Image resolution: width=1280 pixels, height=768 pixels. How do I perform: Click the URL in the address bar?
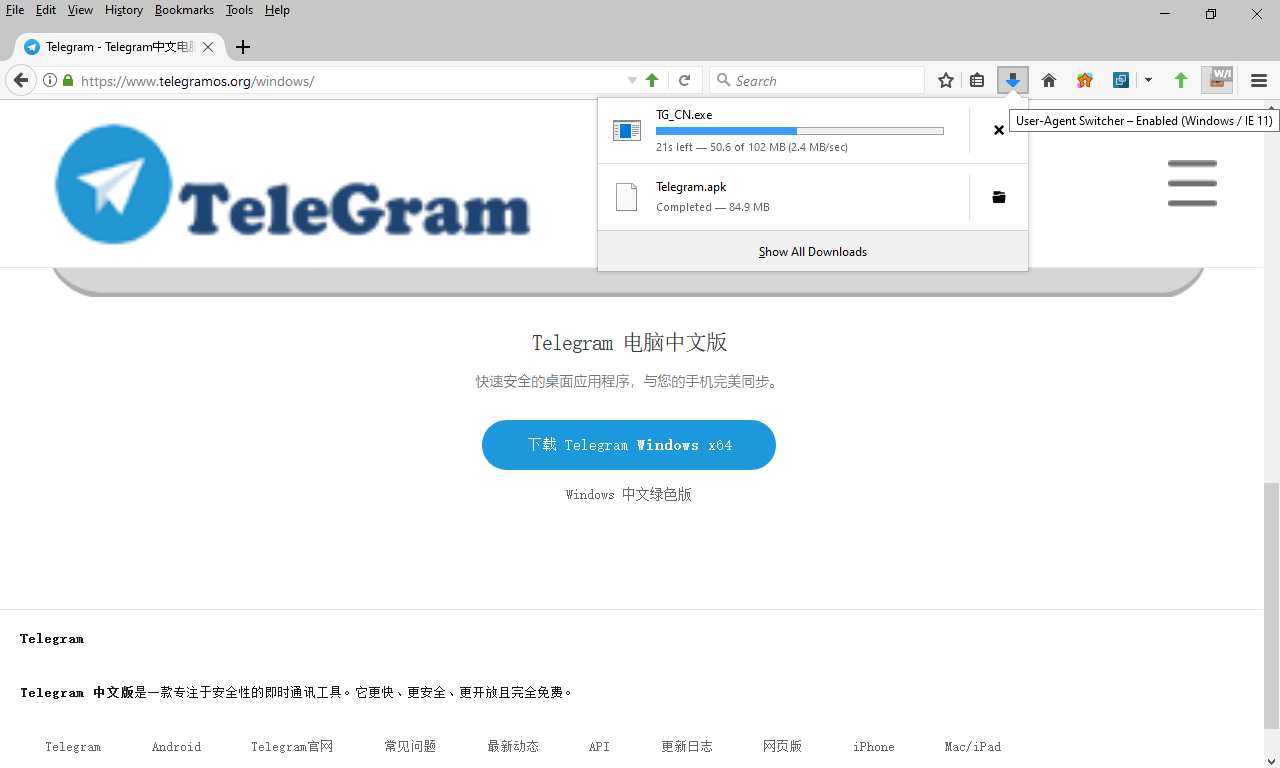click(x=198, y=81)
